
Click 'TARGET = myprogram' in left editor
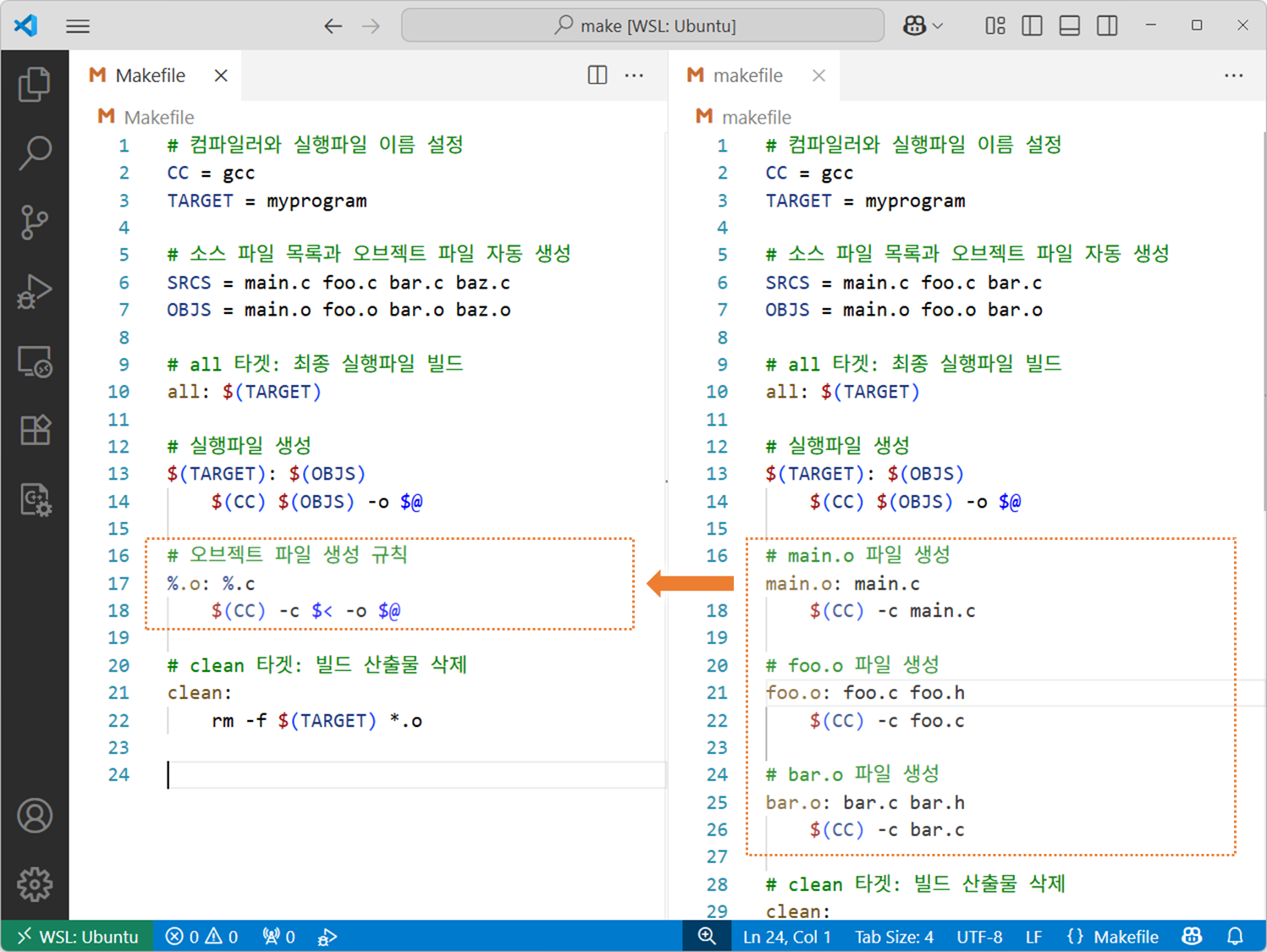(267, 201)
